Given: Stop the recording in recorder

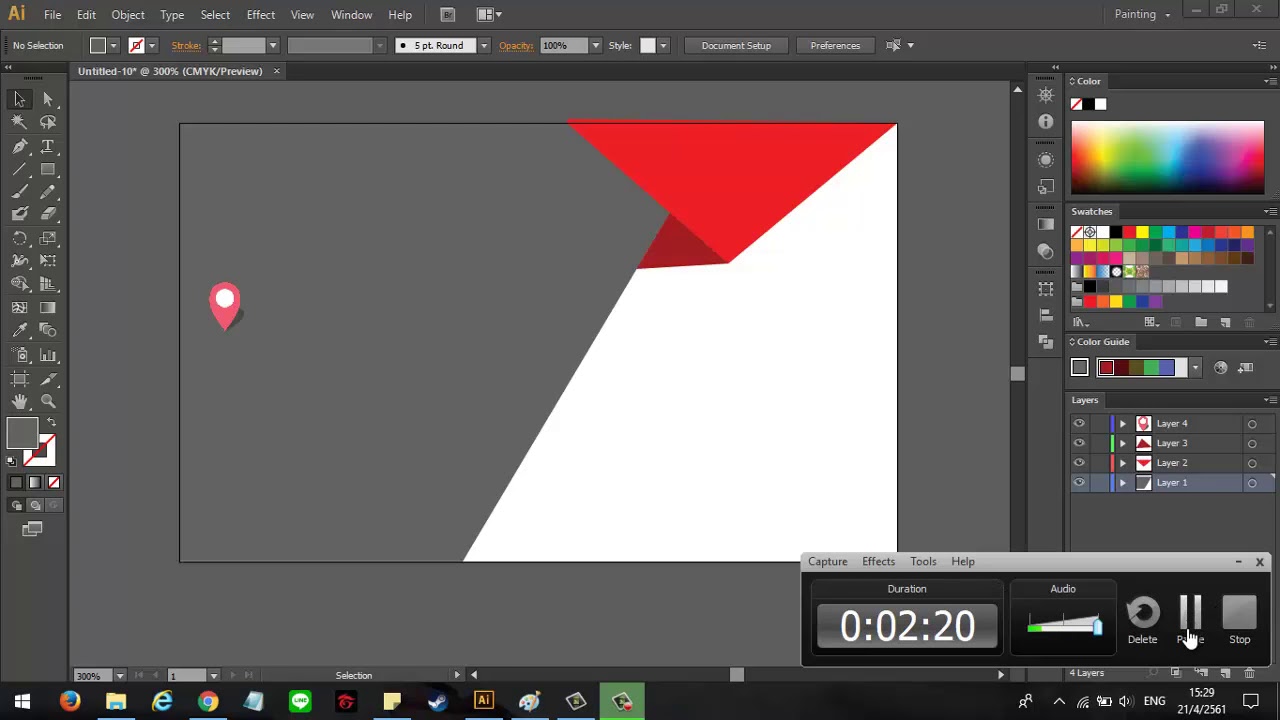Looking at the screenshot, I should coord(1240,621).
